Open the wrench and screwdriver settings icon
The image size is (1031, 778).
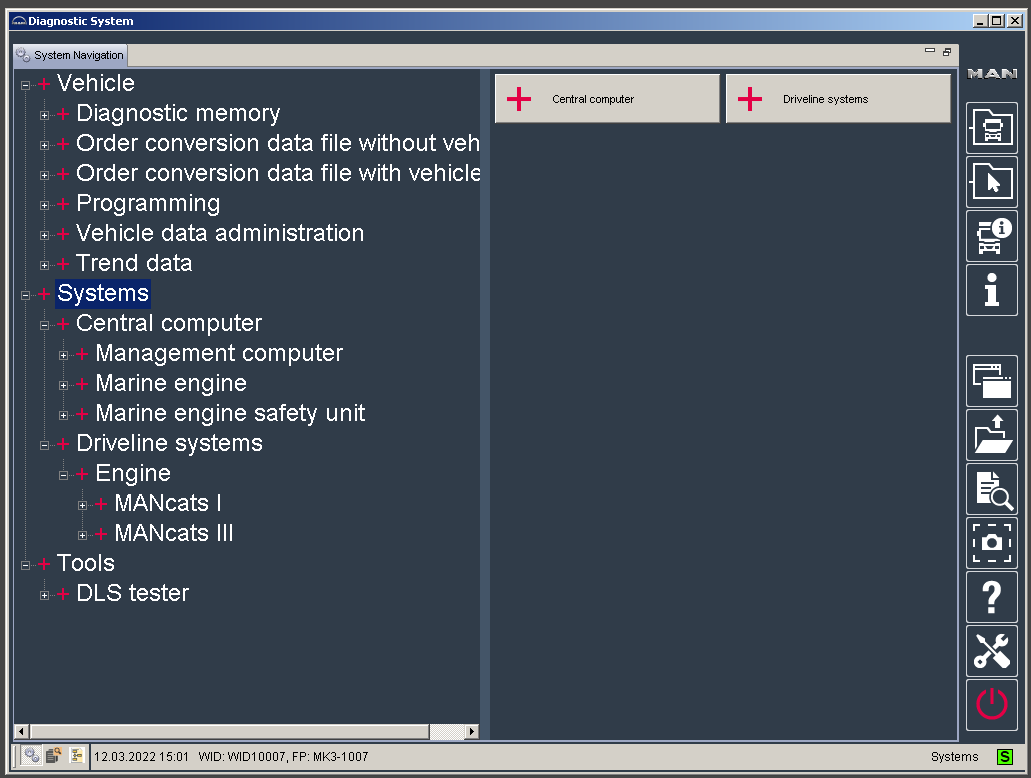point(992,651)
